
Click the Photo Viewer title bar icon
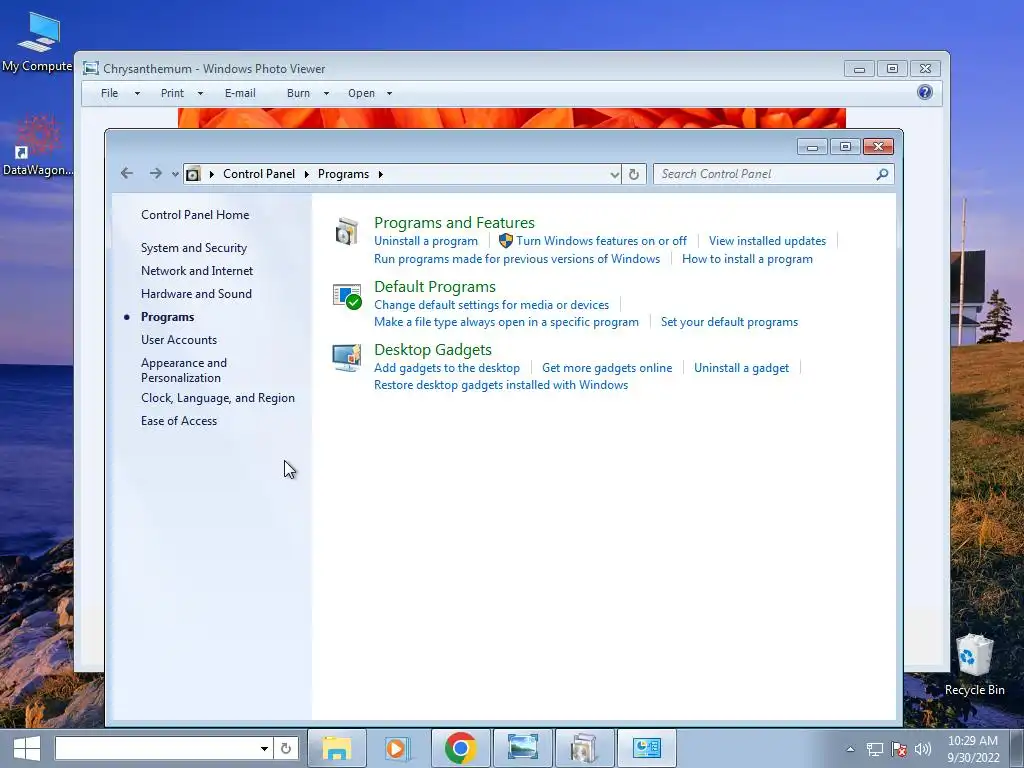click(x=91, y=69)
